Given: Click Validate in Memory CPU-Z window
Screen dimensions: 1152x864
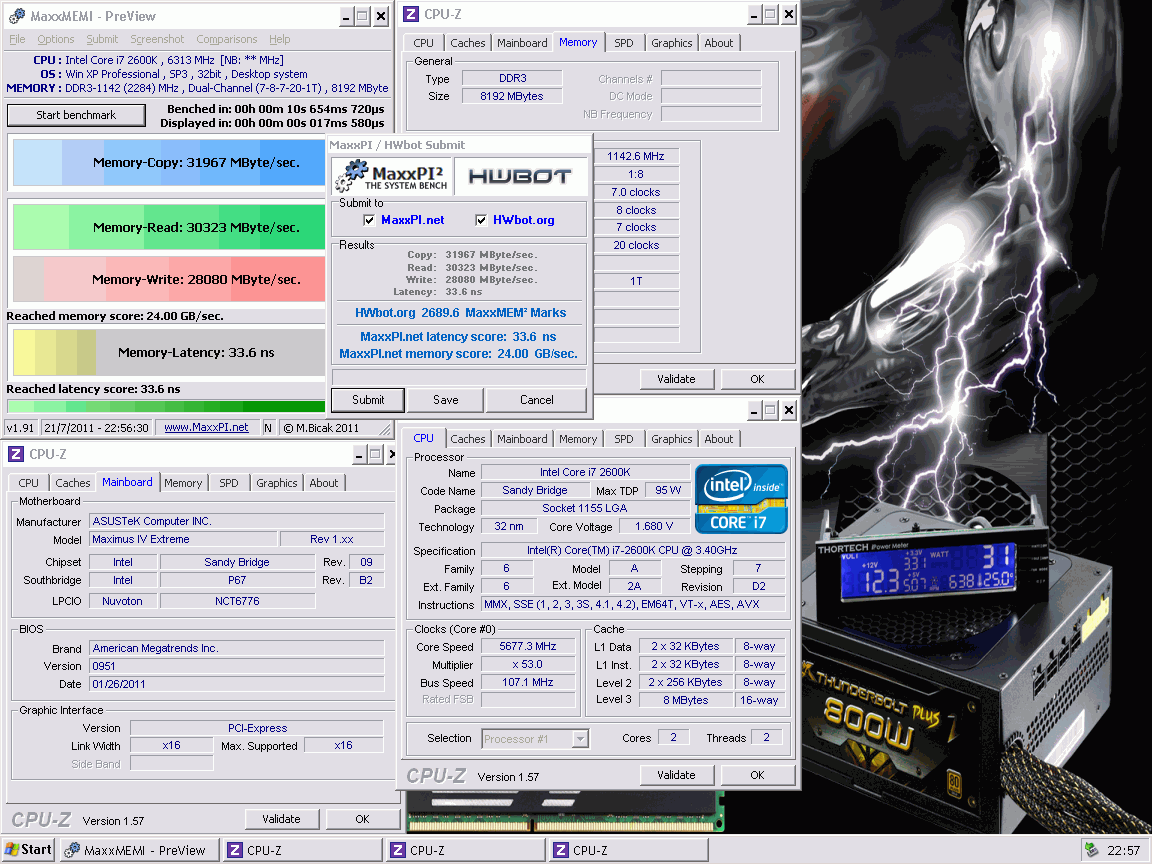Looking at the screenshot, I should pyautogui.click(x=676, y=379).
